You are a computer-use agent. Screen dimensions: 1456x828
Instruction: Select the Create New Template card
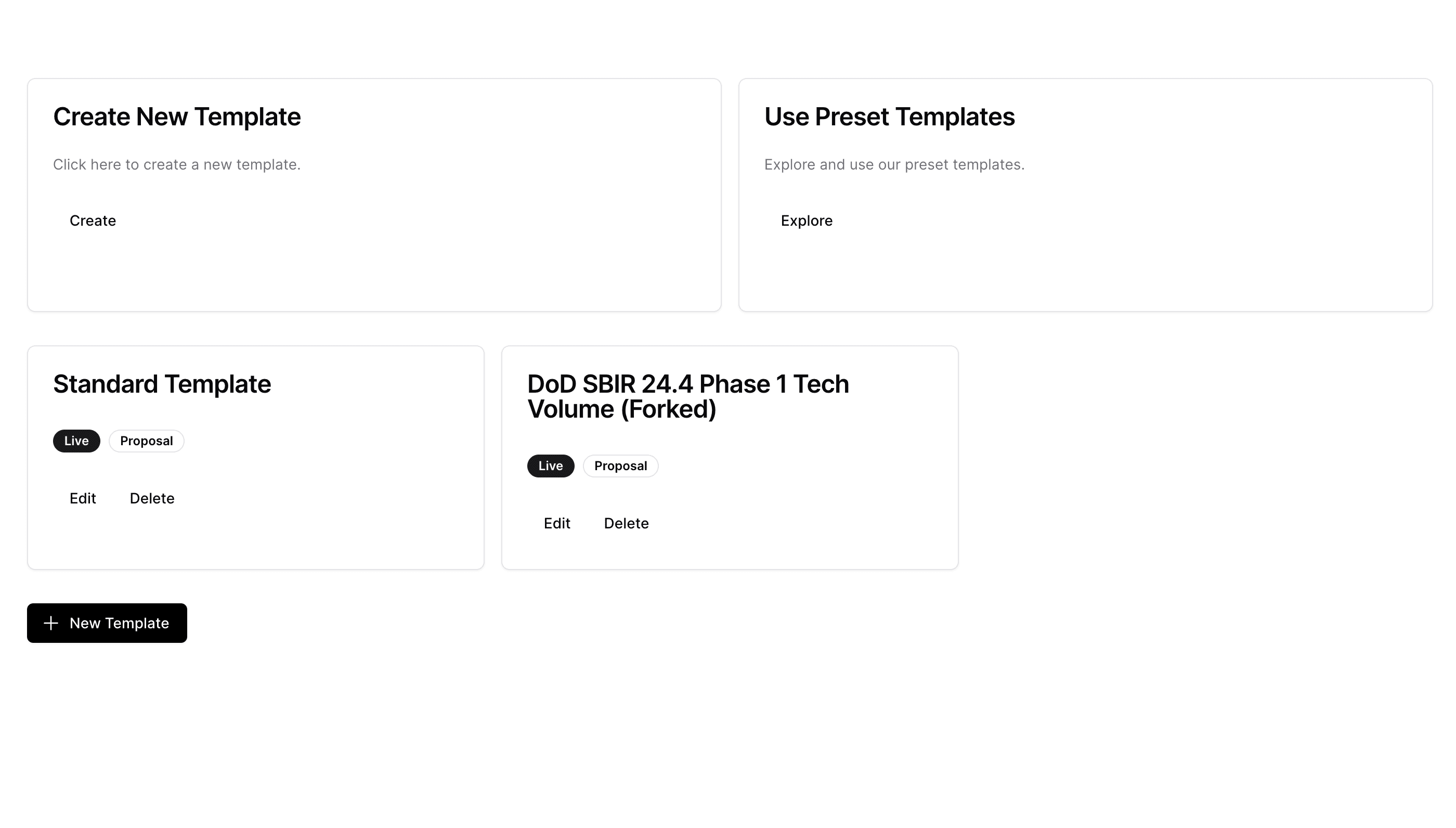[374, 195]
